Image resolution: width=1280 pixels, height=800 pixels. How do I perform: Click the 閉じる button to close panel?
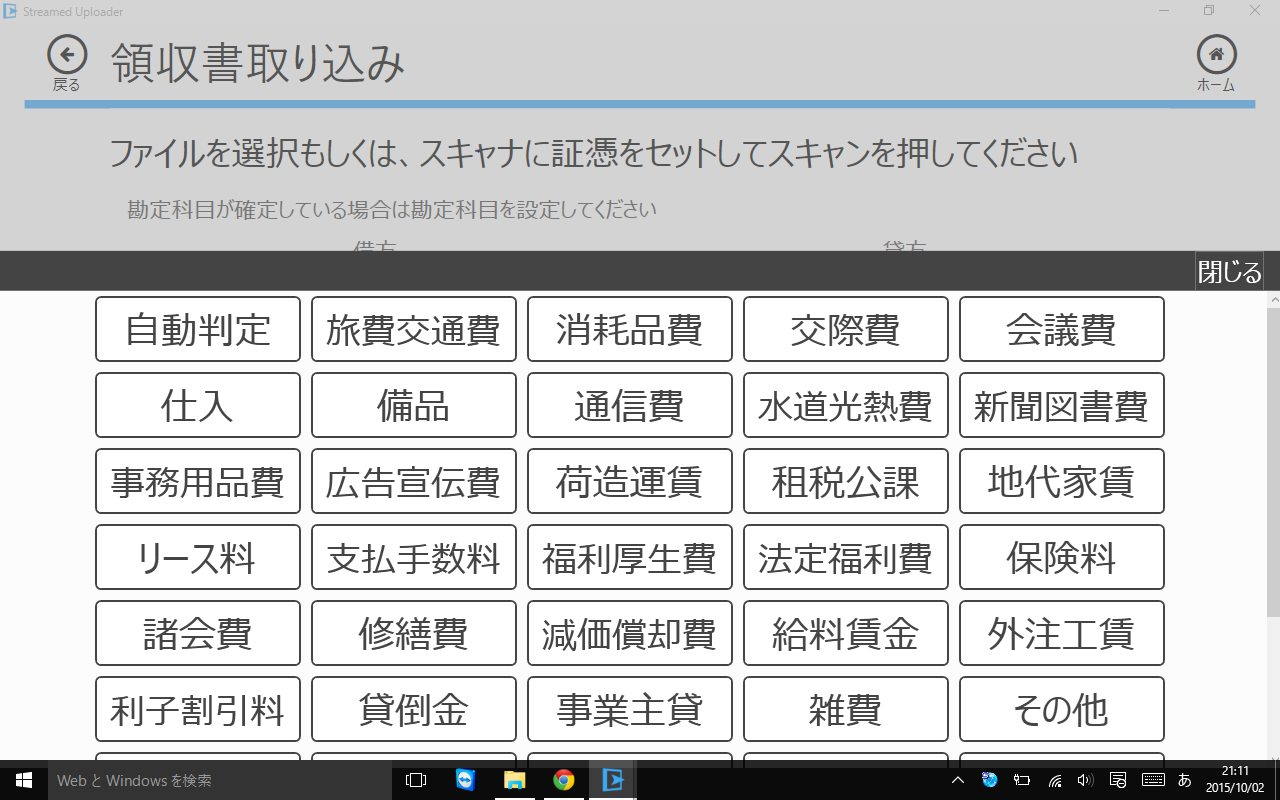tap(1228, 271)
